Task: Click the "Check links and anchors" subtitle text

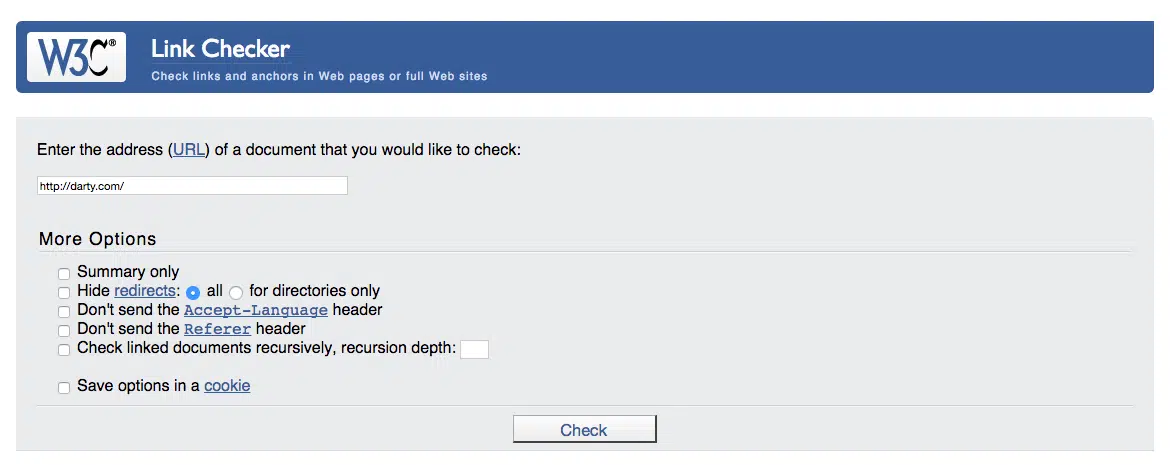Action: point(319,76)
